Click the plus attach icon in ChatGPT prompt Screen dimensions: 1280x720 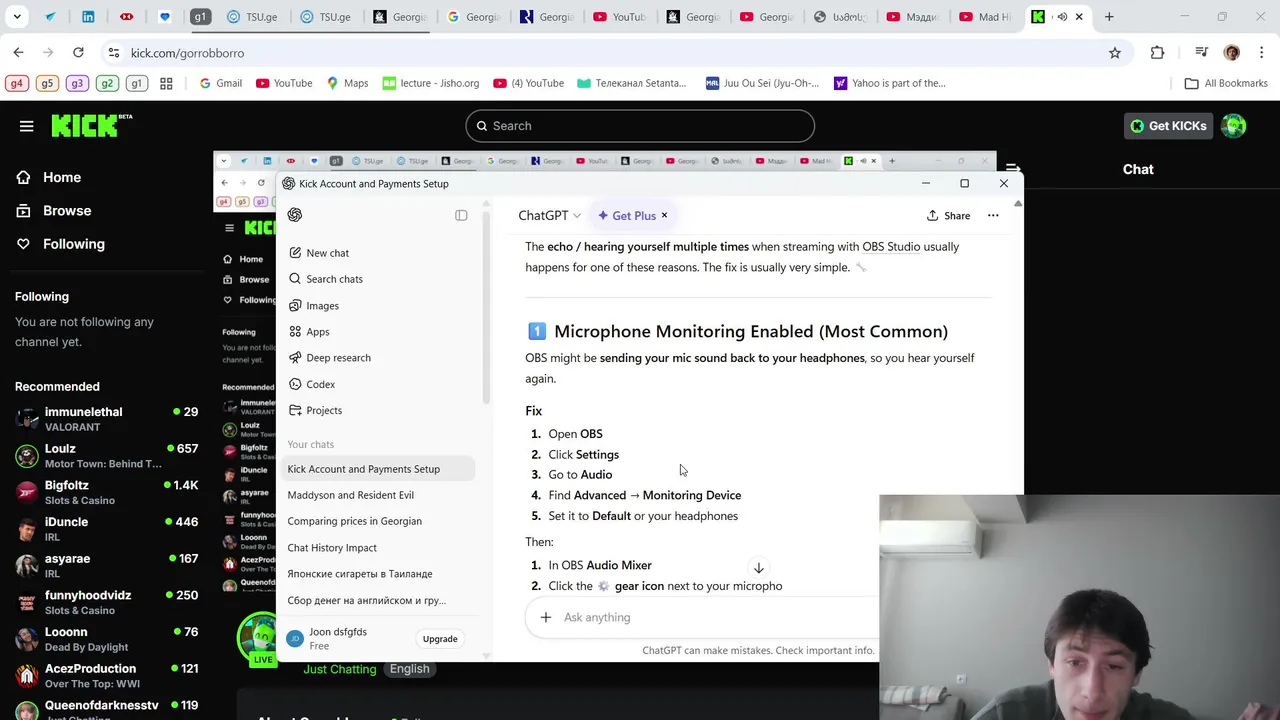point(546,617)
